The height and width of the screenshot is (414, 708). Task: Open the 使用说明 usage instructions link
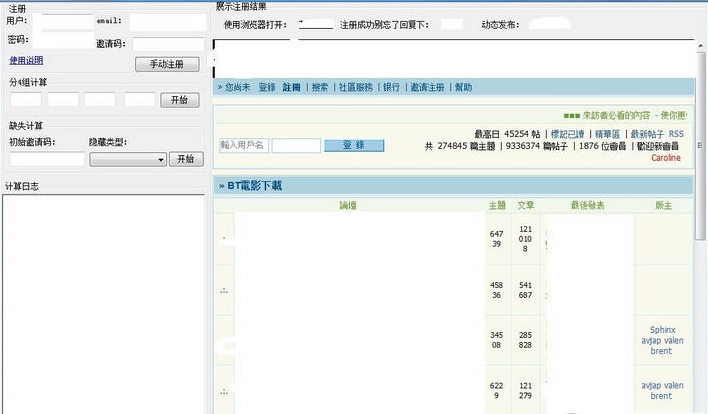(x=26, y=60)
